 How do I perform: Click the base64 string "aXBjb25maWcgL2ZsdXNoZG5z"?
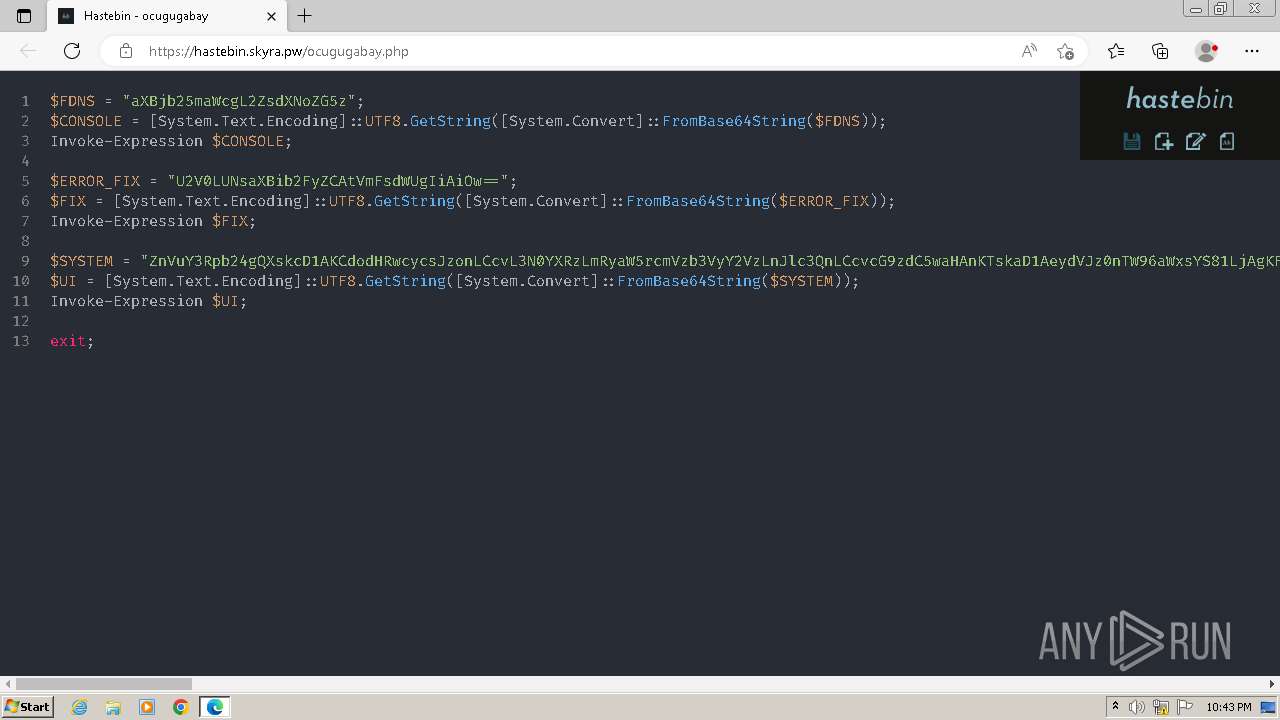tap(239, 101)
